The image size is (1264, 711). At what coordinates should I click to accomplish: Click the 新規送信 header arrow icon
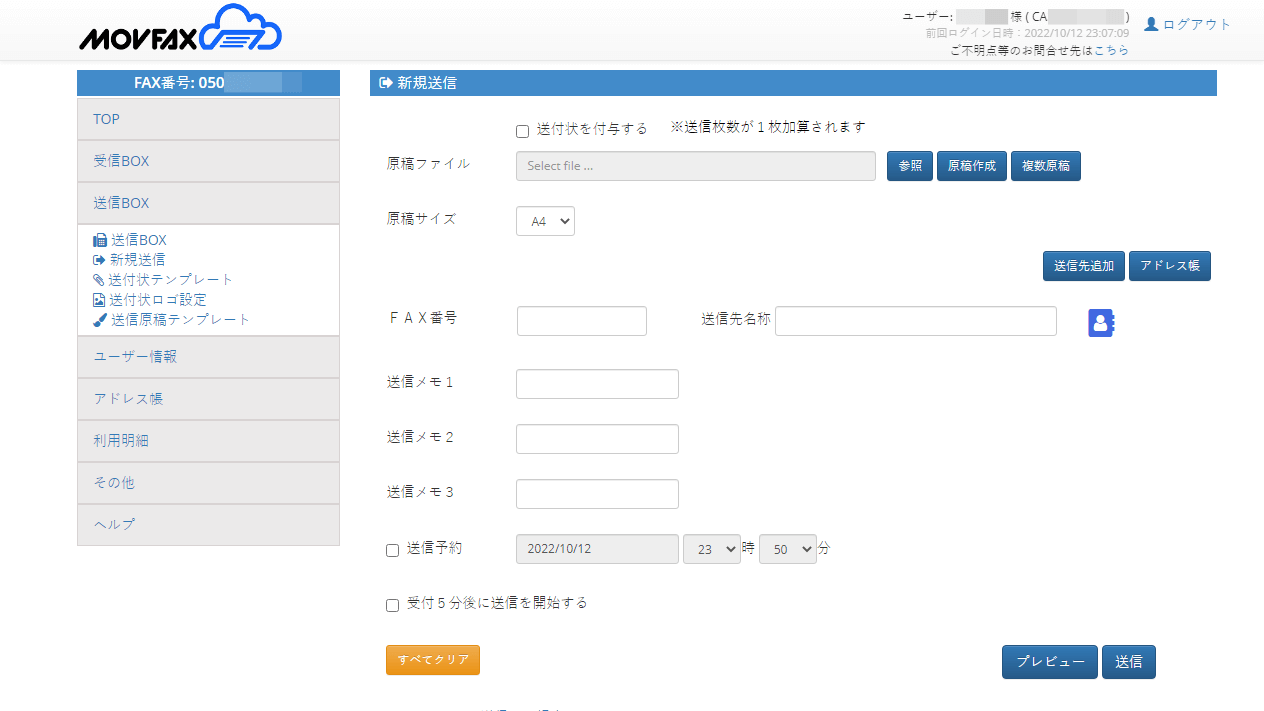click(386, 83)
